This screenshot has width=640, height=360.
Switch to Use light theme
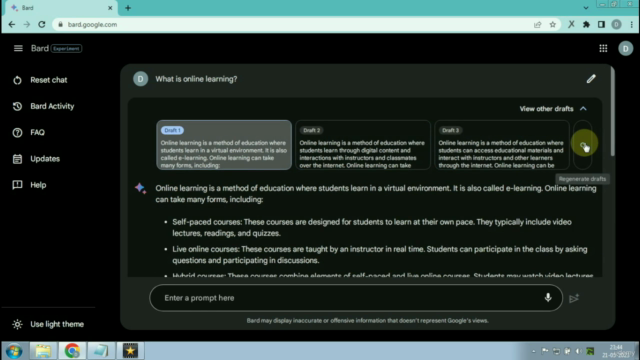point(57,324)
